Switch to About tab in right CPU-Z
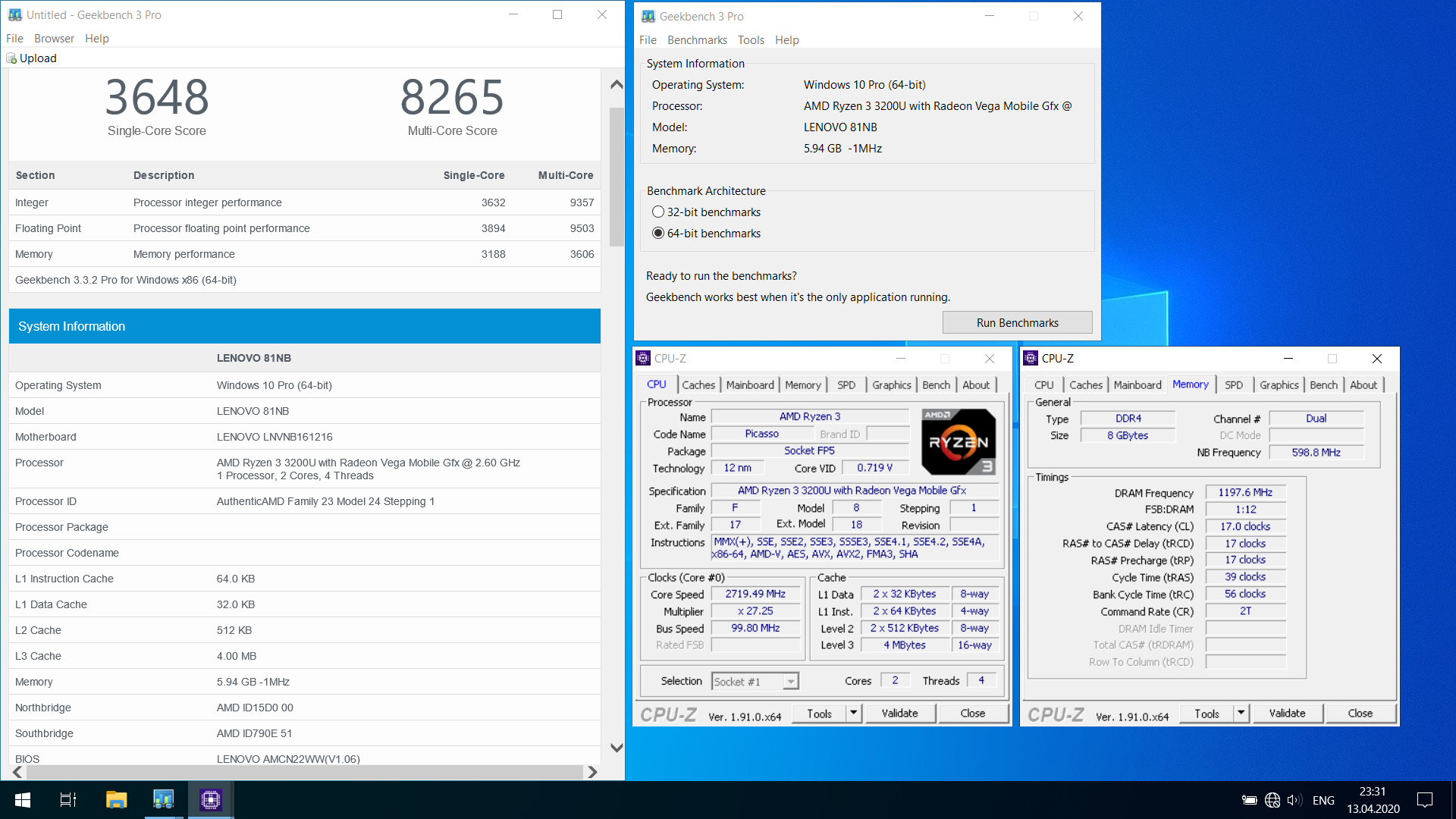Viewport: 1456px width, 819px height. pos(1363,385)
